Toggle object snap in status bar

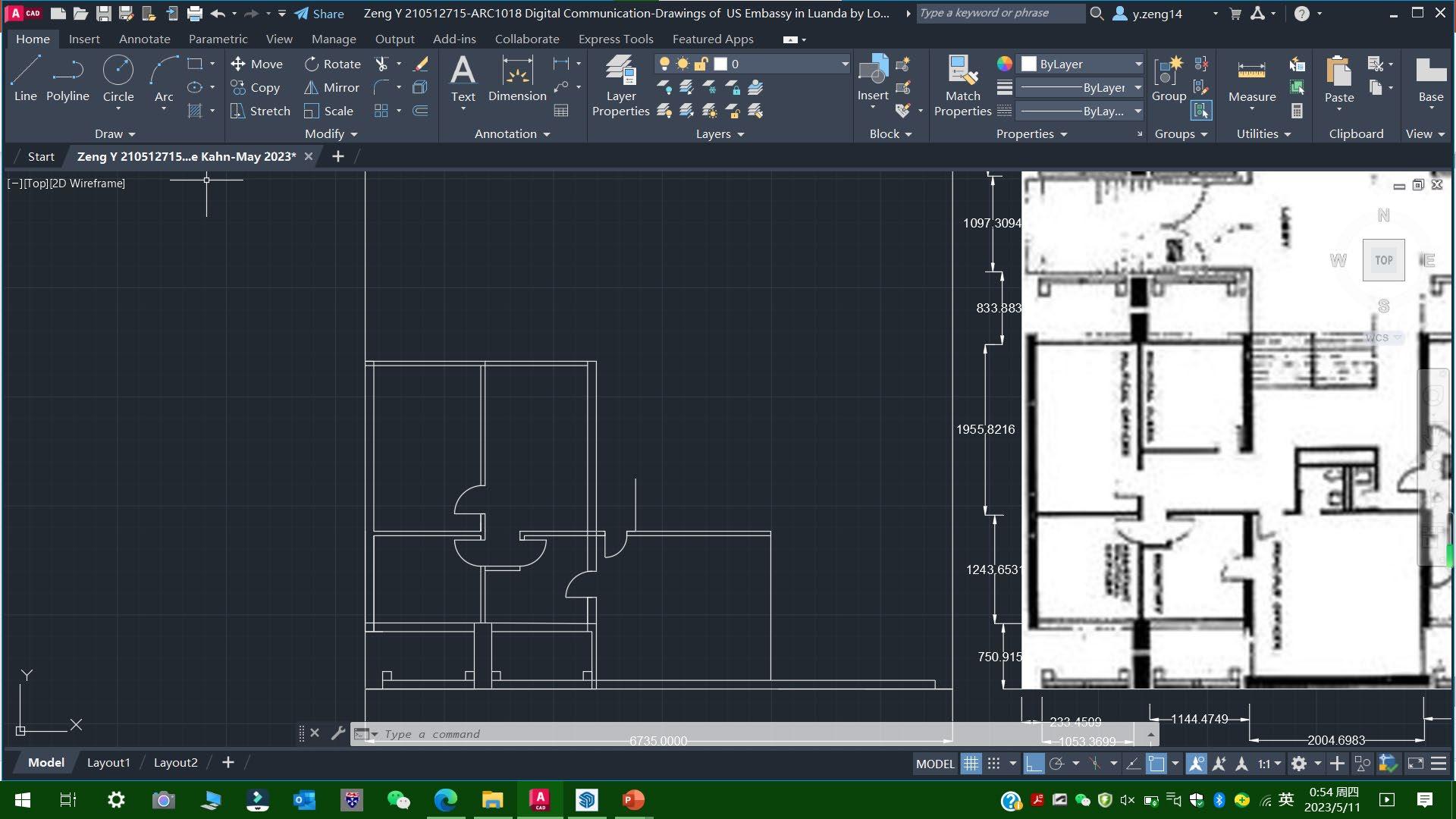(1156, 764)
